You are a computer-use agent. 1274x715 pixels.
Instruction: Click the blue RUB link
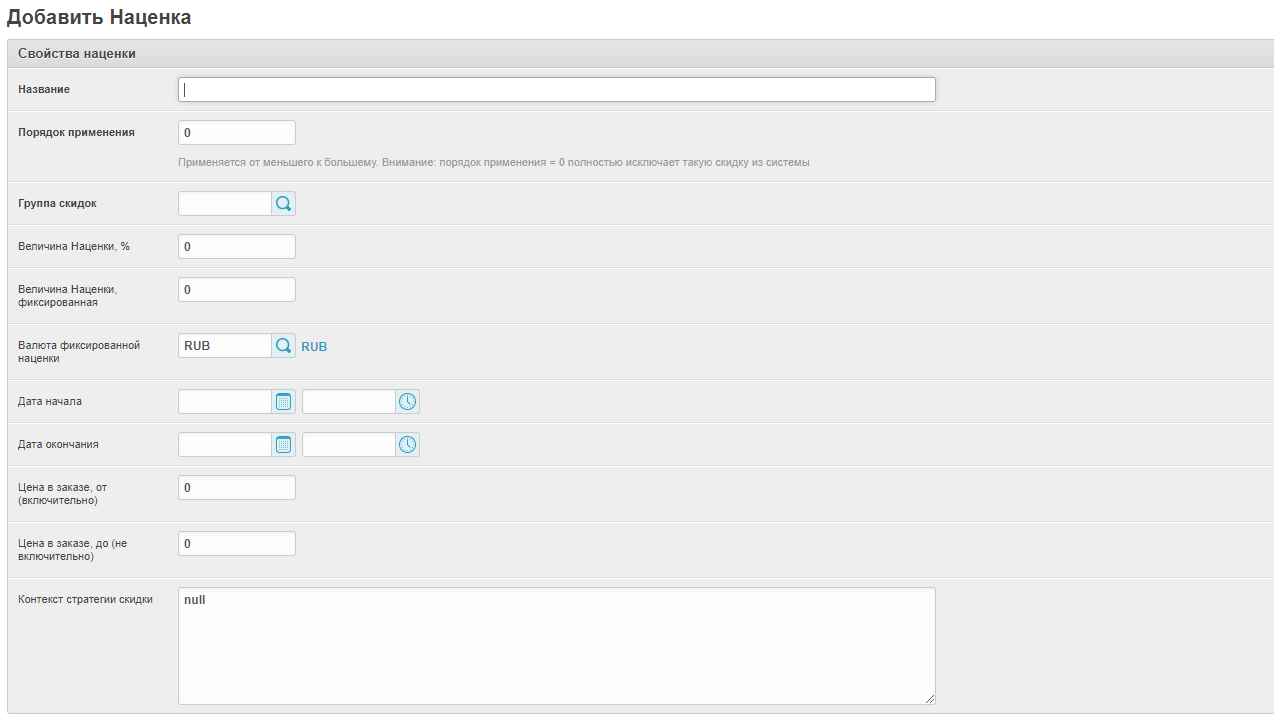tap(314, 347)
